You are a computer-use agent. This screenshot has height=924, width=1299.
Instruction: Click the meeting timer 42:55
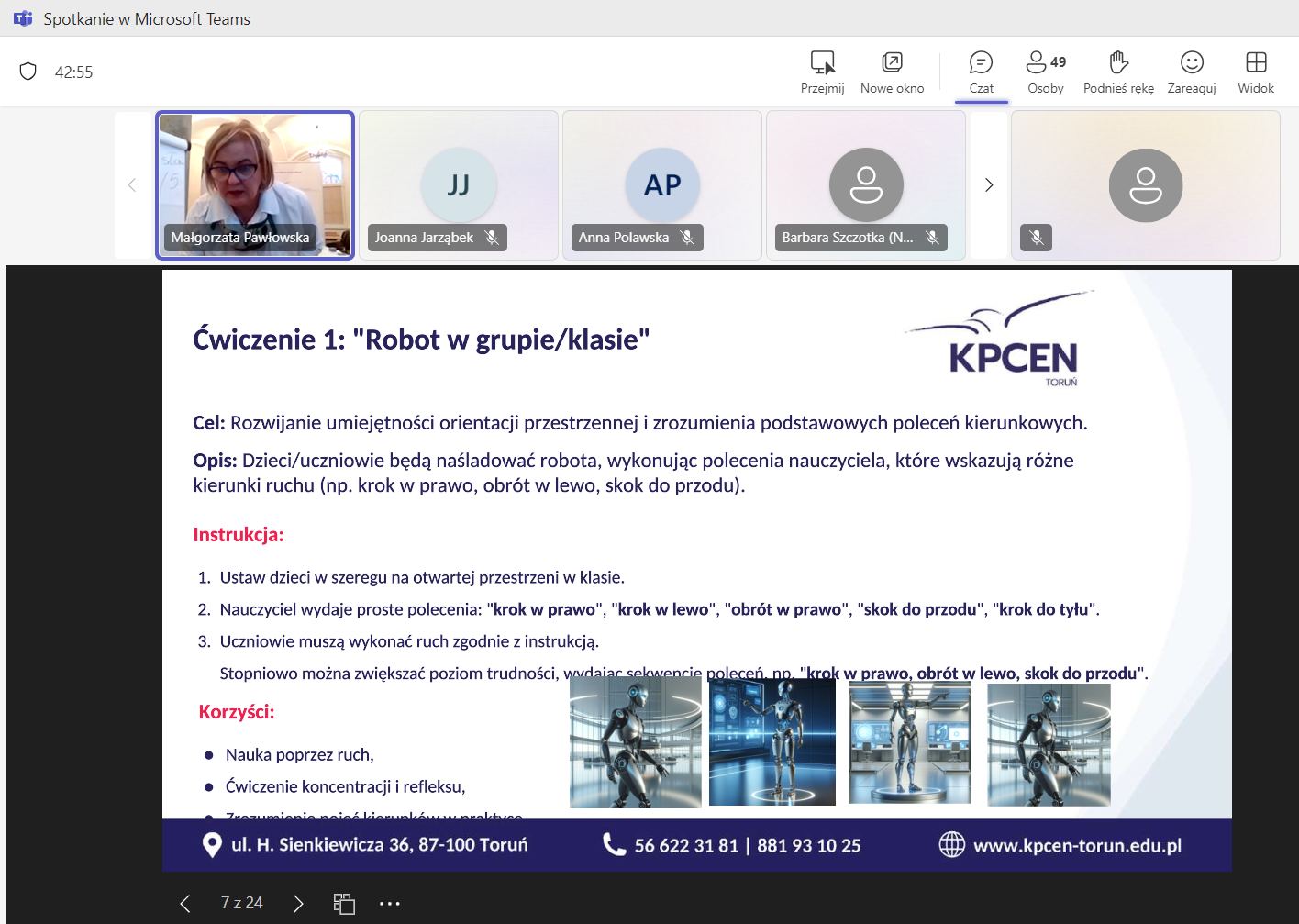(x=74, y=72)
